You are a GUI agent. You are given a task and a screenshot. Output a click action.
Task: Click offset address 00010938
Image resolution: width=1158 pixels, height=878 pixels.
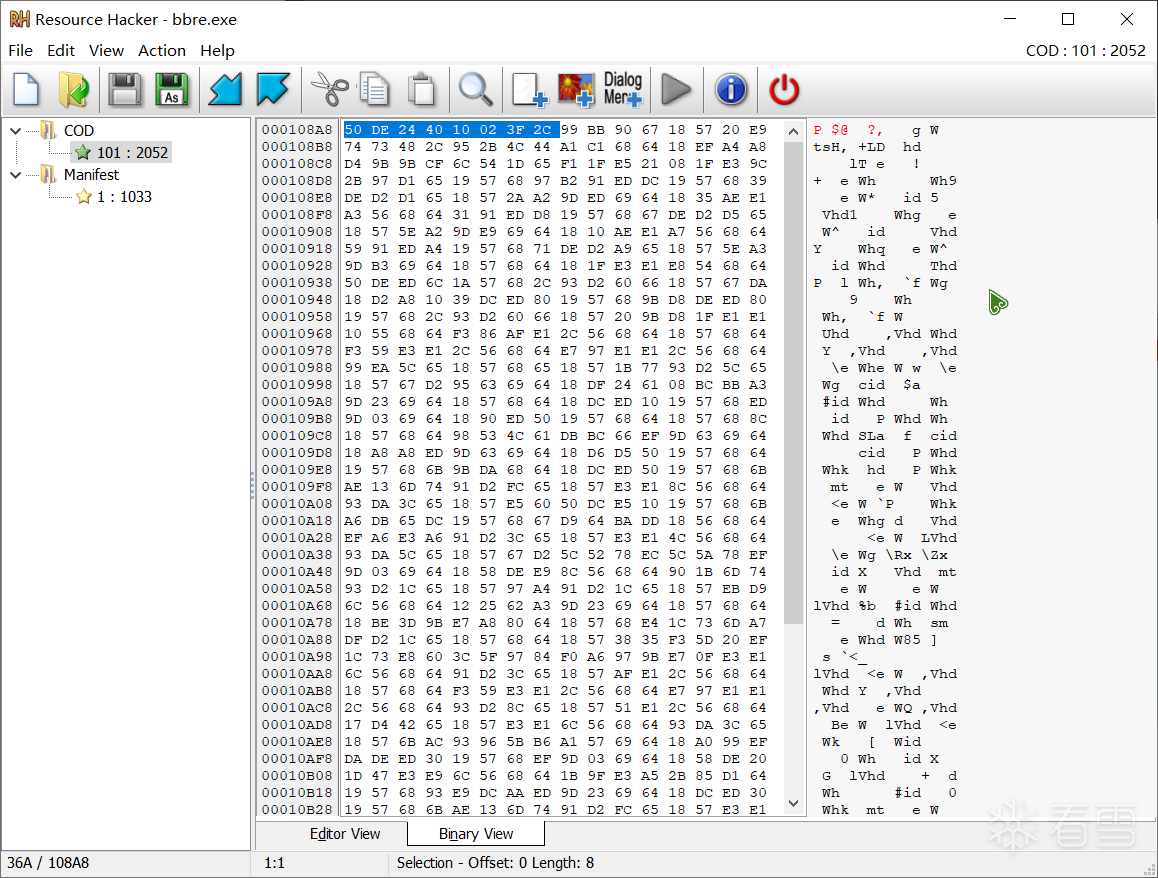tap(297, 283)
